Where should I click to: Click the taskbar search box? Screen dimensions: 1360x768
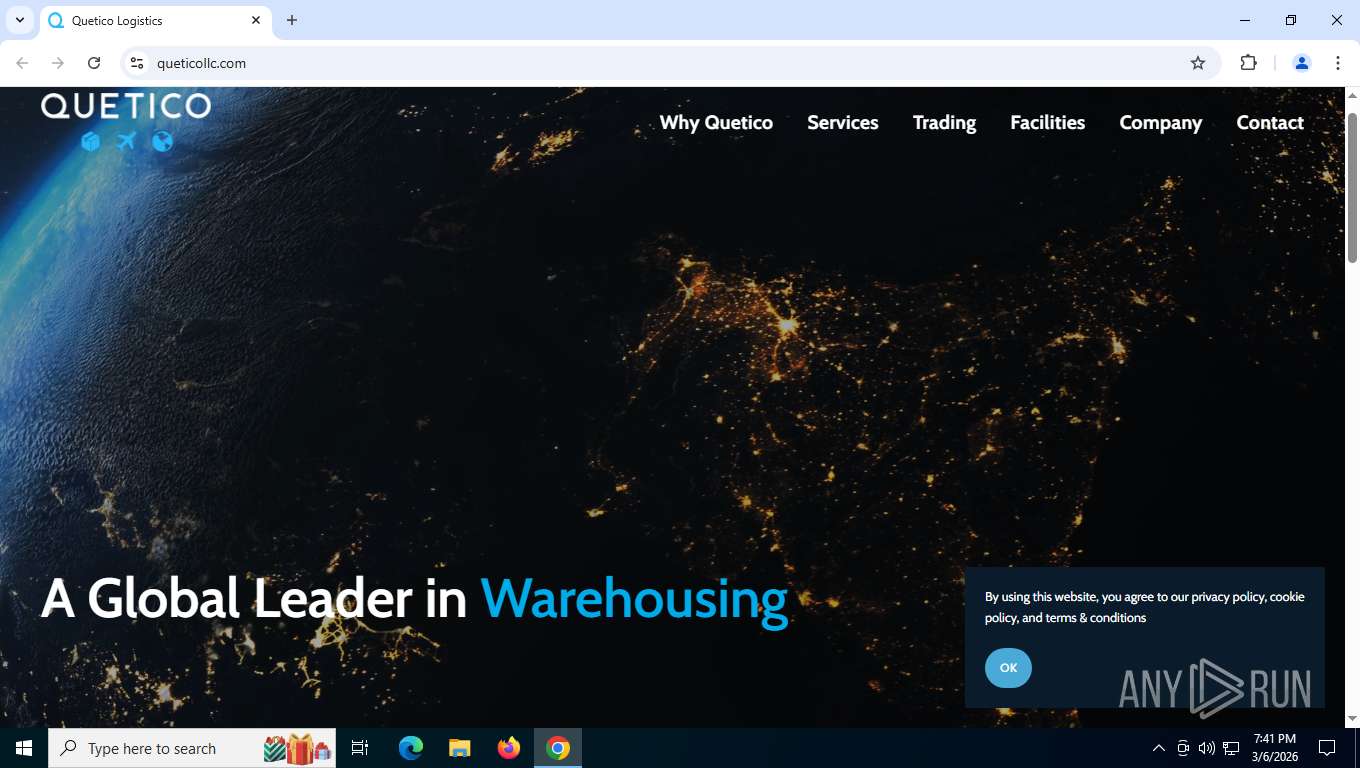point(192,748)
